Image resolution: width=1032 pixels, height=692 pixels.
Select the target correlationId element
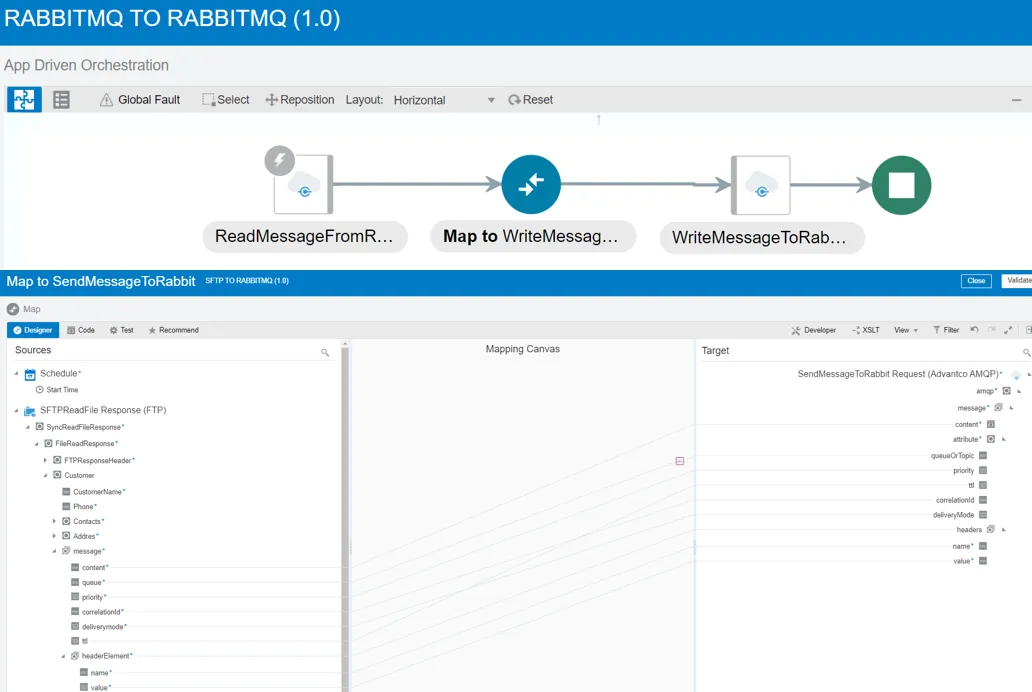pos(955,500)
